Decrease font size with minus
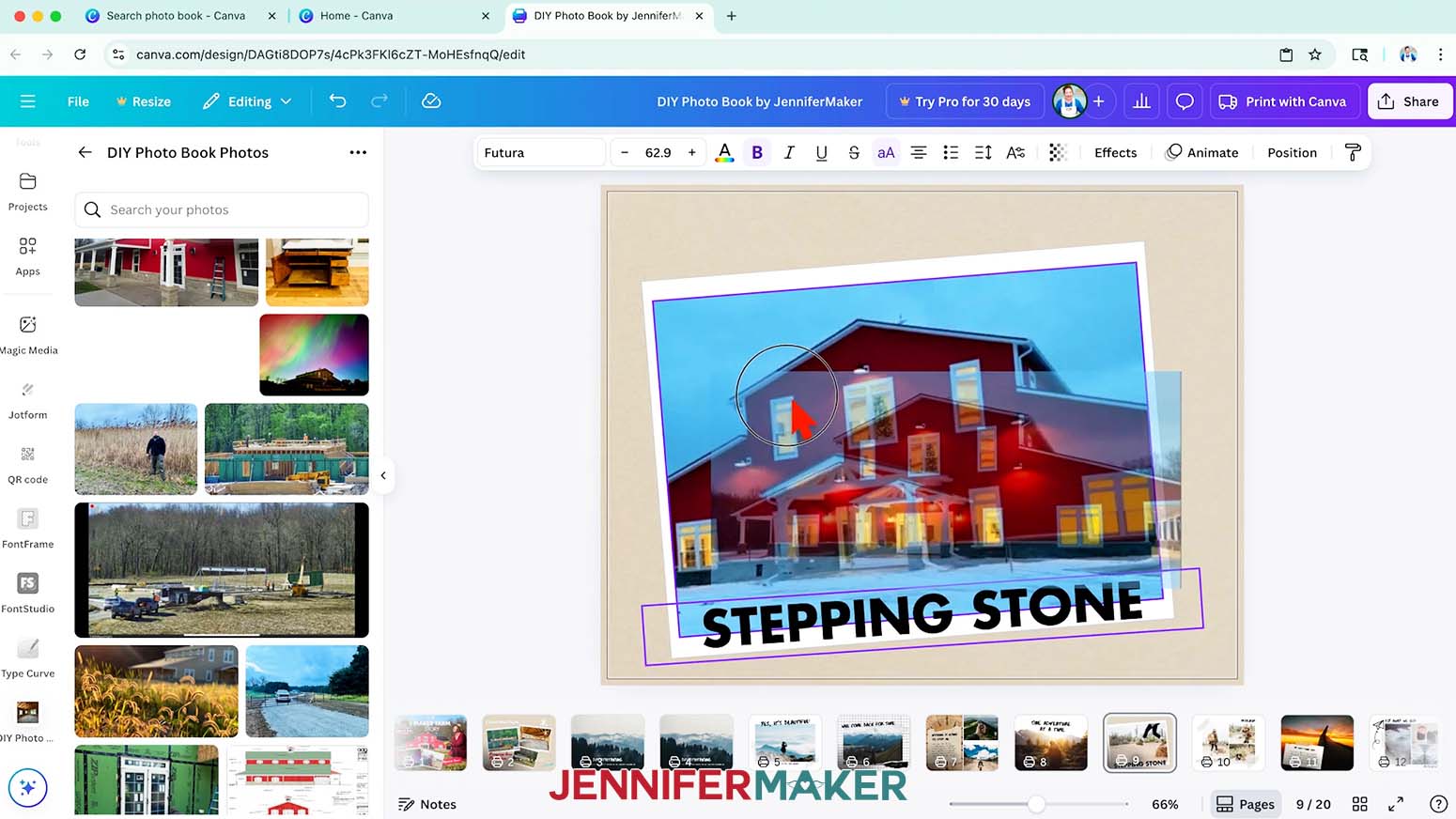This screenshot has height=819, width=1456. point(625,152)
